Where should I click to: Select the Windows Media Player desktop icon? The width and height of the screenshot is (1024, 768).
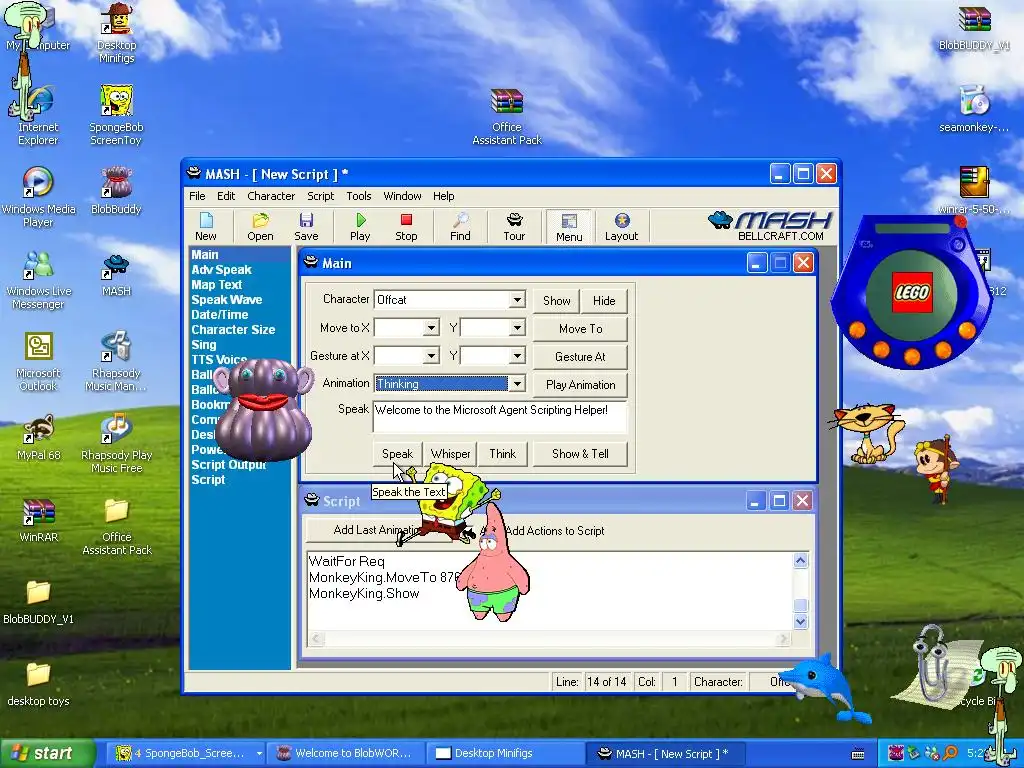pos(38,197)
